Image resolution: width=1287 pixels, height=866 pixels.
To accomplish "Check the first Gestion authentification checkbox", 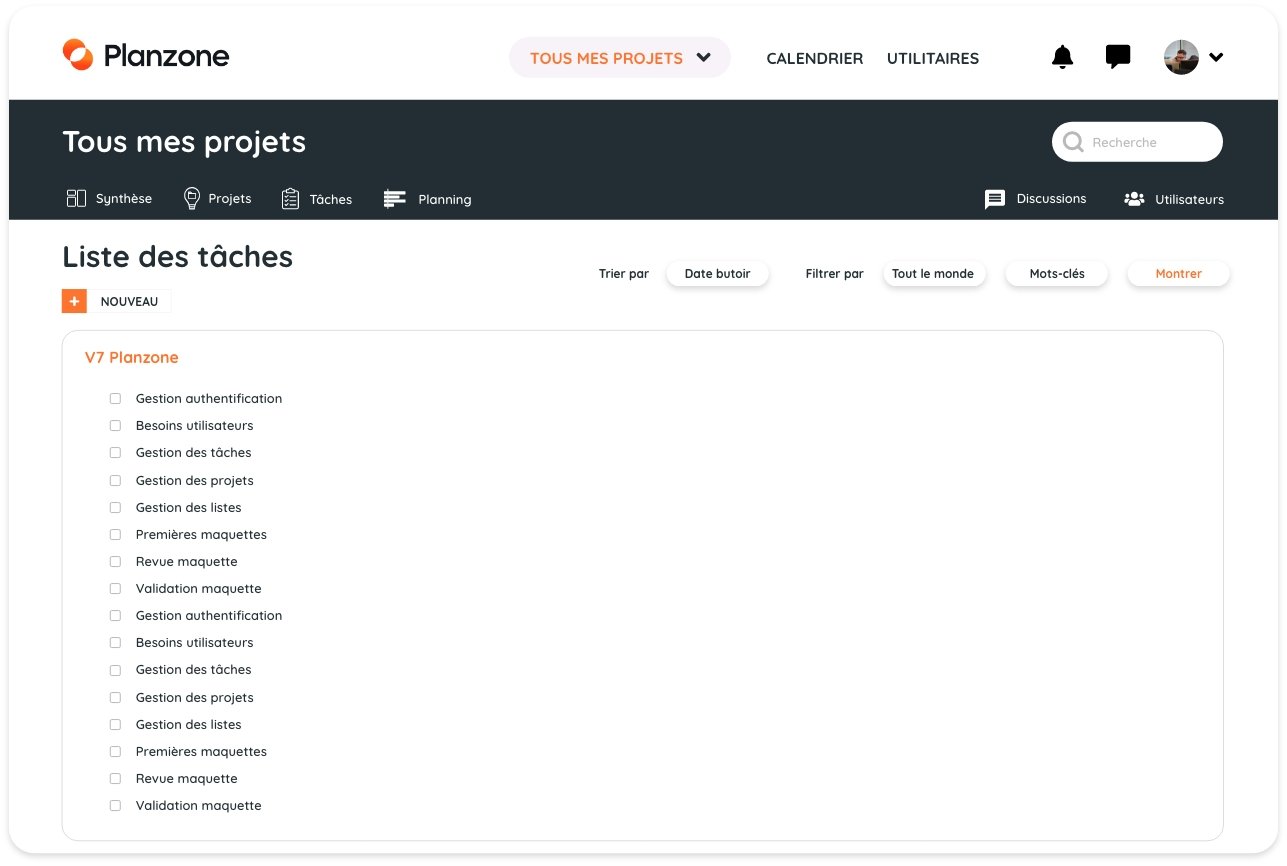I will [x=115, y=398].
